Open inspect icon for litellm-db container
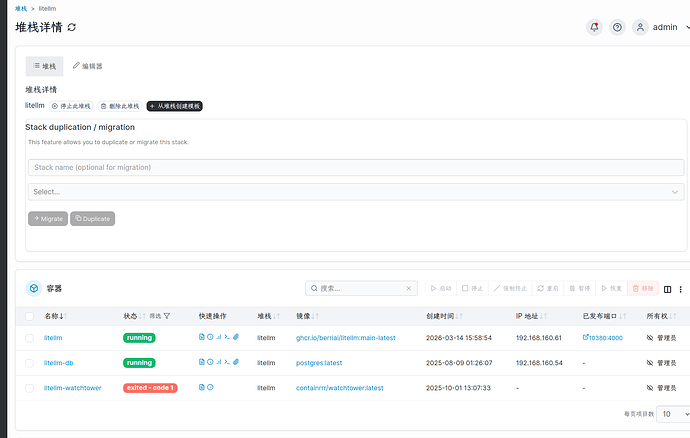This screenshot has height=438, width=690. point(210,362)
